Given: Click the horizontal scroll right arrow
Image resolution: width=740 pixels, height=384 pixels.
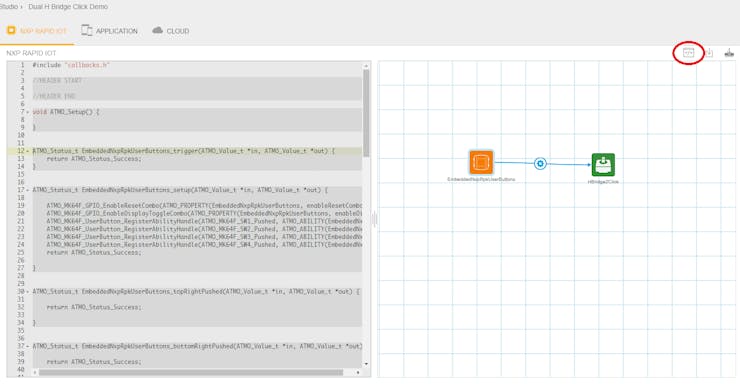Looking at the screenshot, I should [x=358, y=372].
